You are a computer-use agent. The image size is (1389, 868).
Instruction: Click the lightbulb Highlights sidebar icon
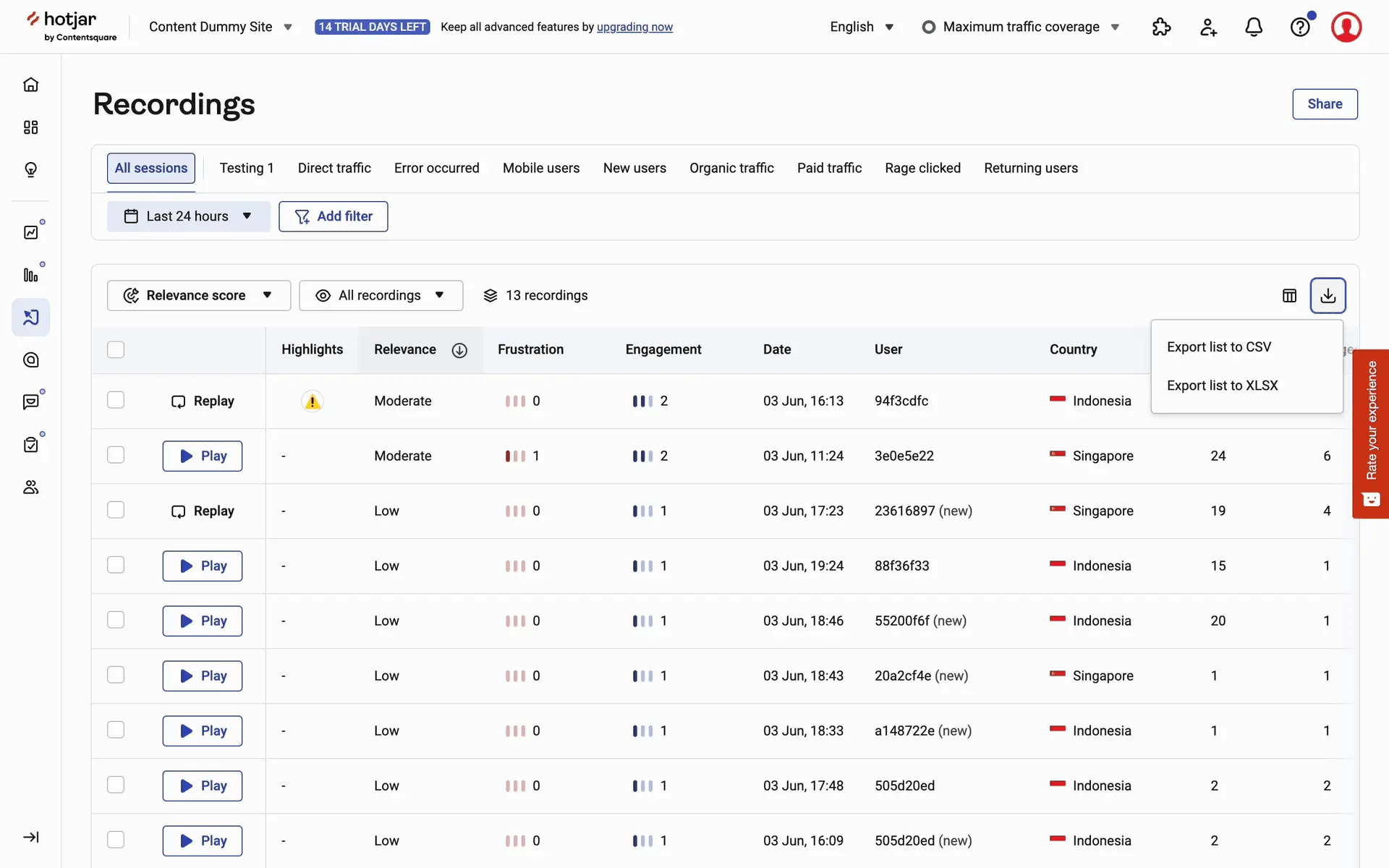pos(30,170)
